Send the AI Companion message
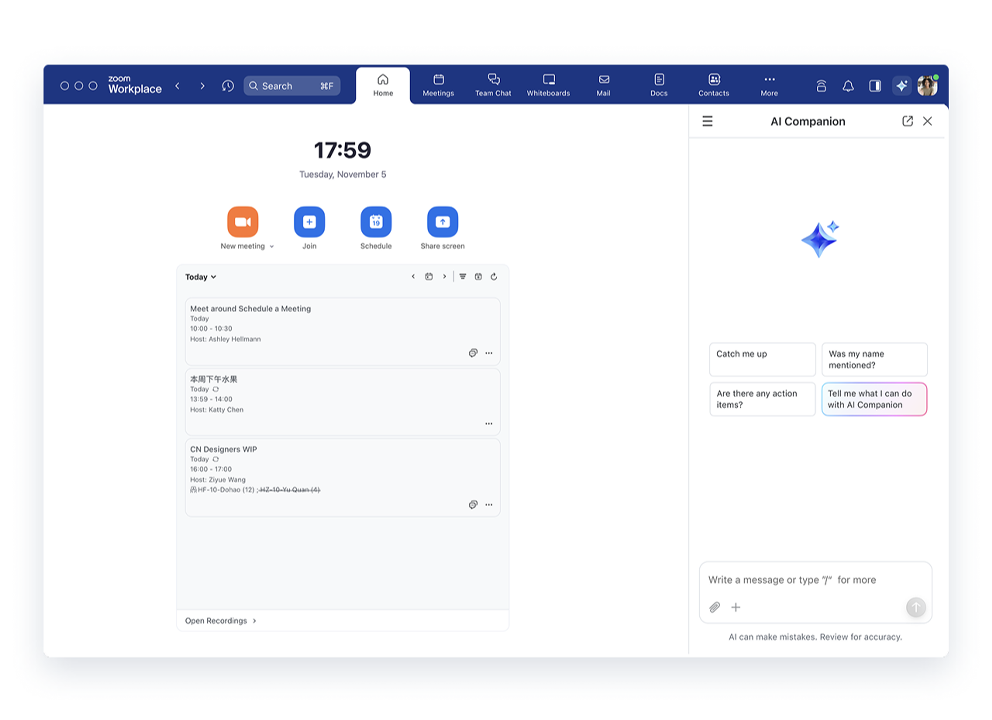This screenshot has width=992, height=720. pos(915,607)
